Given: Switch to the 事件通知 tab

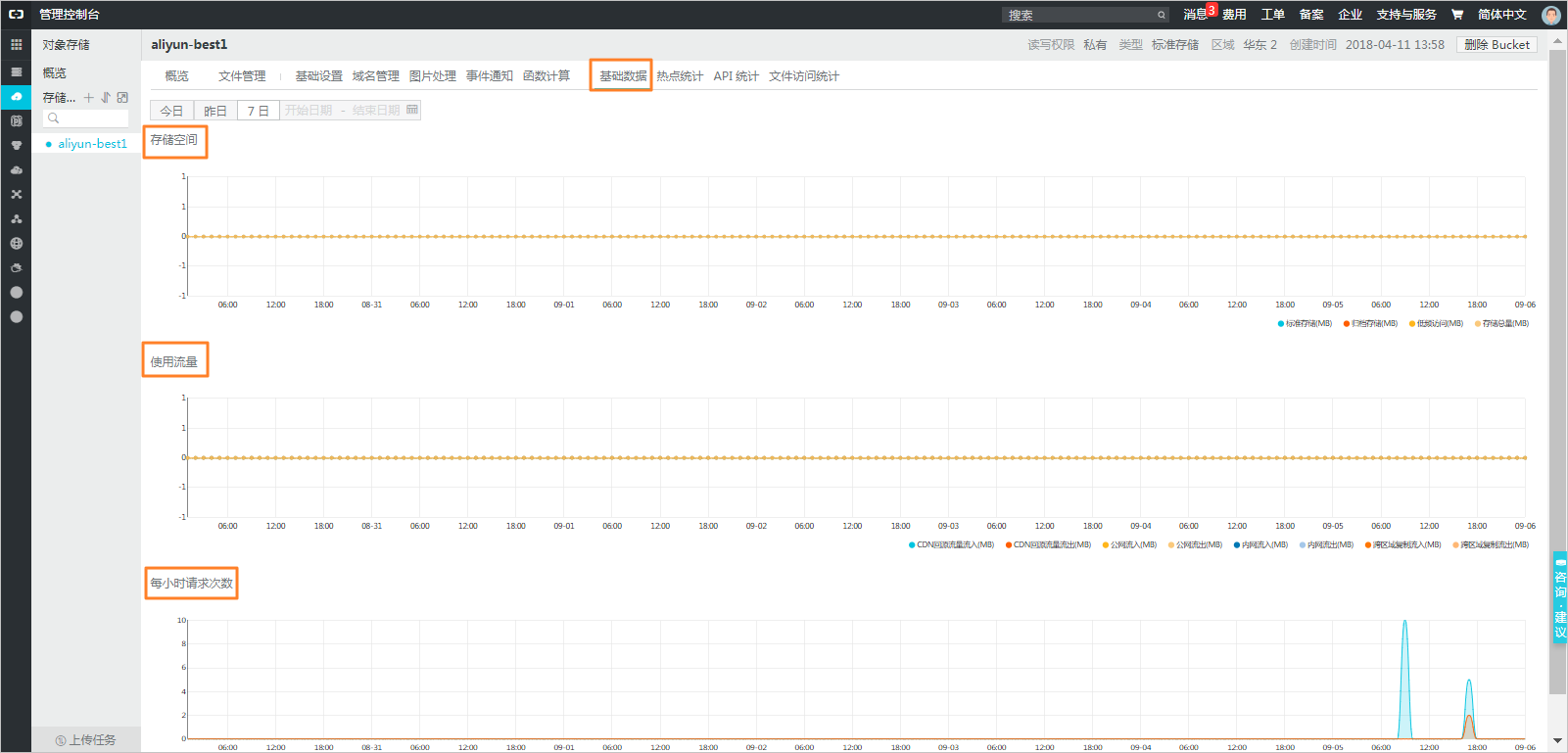Looking at the screenshot, I should (490, 76).
